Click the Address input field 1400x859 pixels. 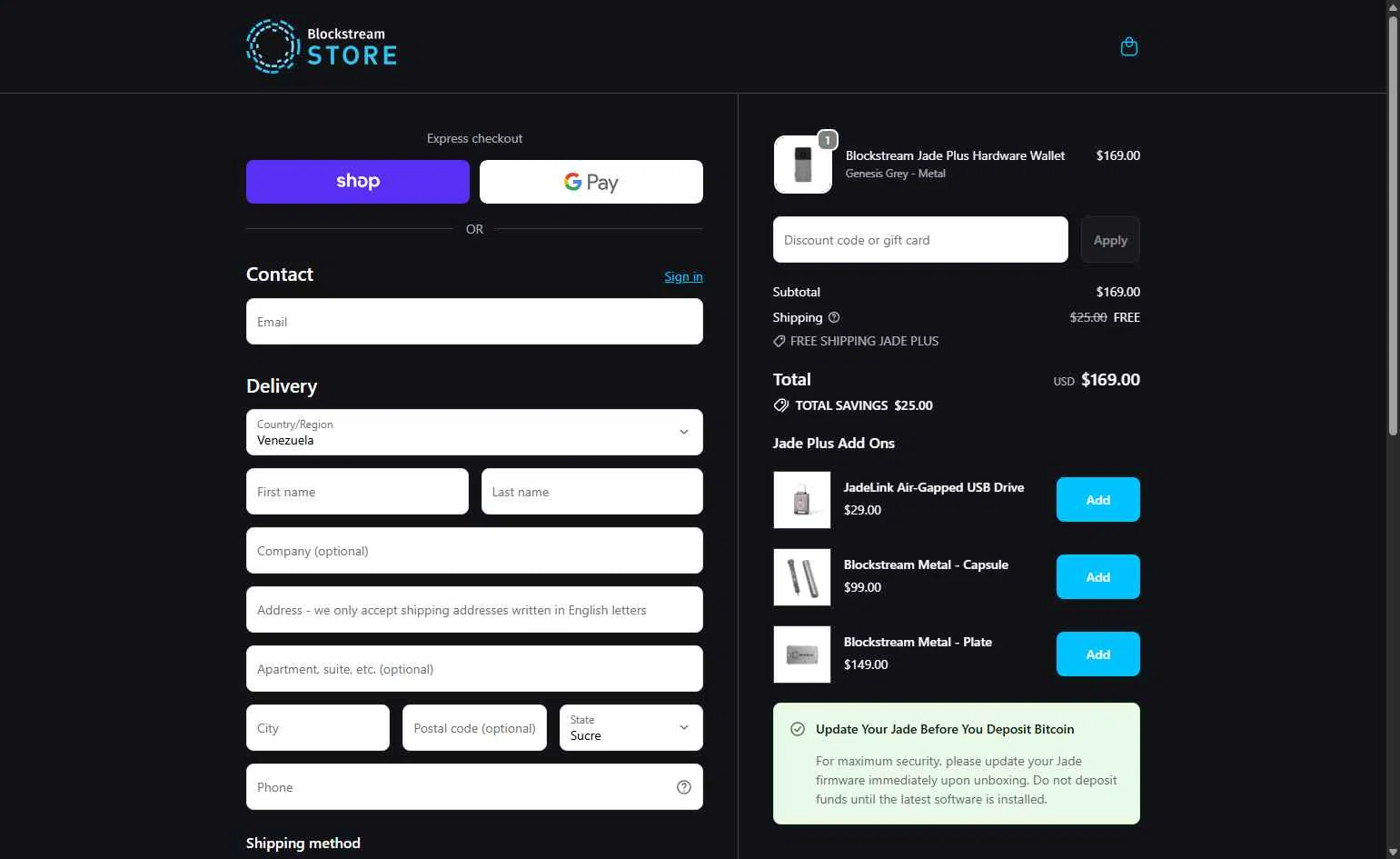pyautogui.click(x=474, y=610)
